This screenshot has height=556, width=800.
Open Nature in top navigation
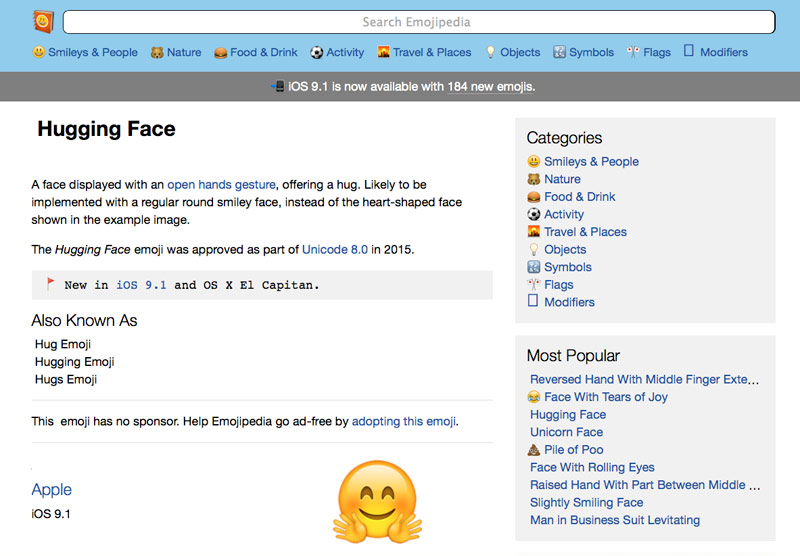[x=184, y=52]
